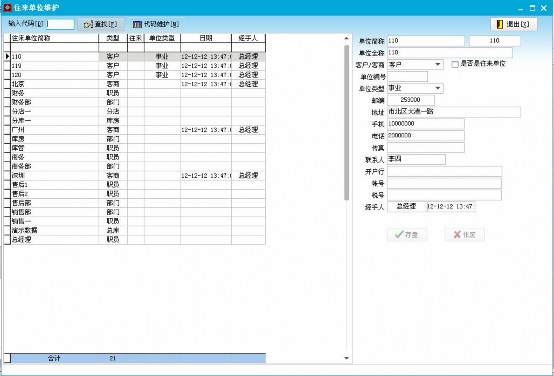Viewport: 554px width, 376px height.
Task: Click the 客户 type cell in 120 row
Action: (x=113, y=75)
